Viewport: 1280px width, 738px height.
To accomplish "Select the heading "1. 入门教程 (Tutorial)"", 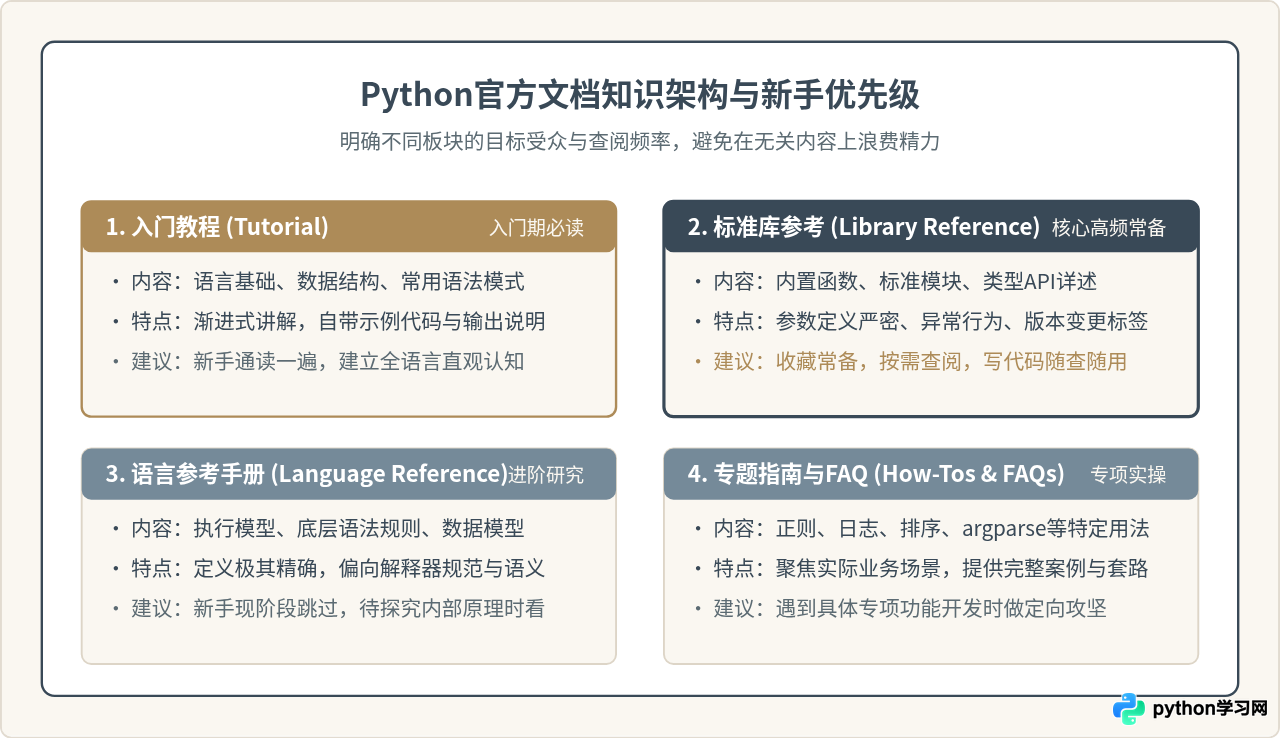I will [217, 227].
